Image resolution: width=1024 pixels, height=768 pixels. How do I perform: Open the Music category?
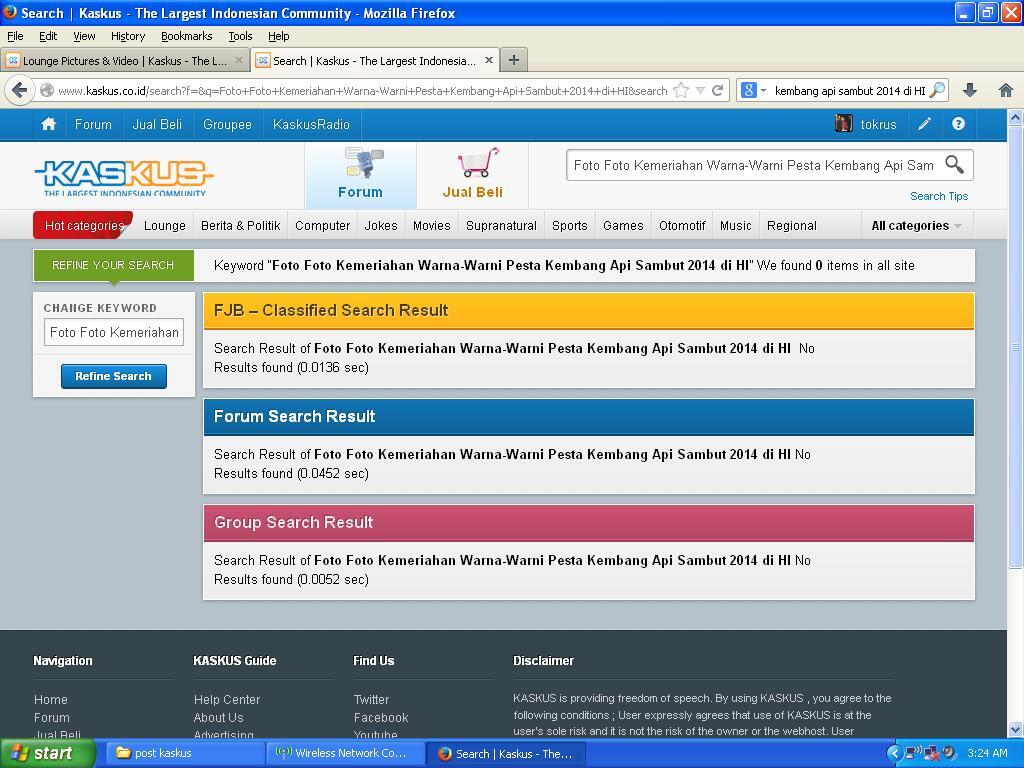pyautogui.click(x=736, y=225)
